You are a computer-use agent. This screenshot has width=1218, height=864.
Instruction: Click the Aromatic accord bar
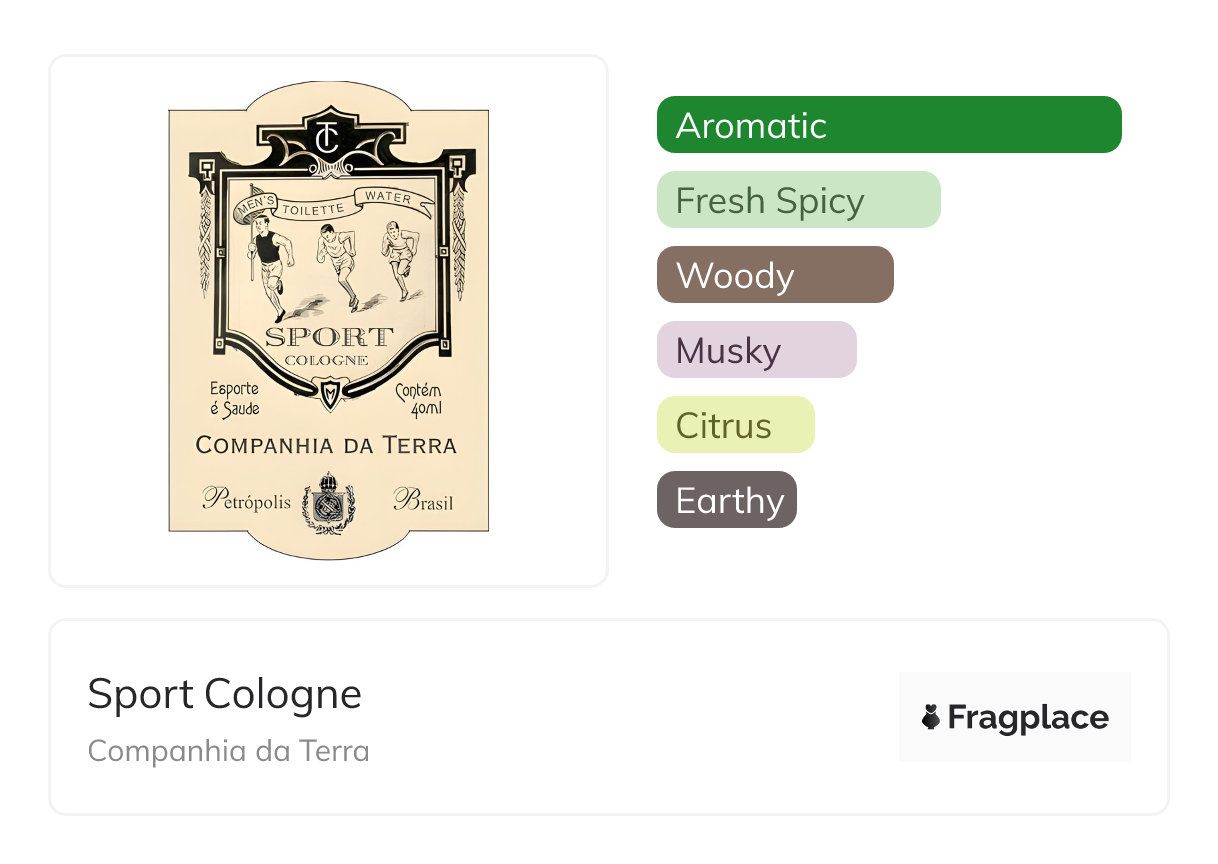point(888,125)
